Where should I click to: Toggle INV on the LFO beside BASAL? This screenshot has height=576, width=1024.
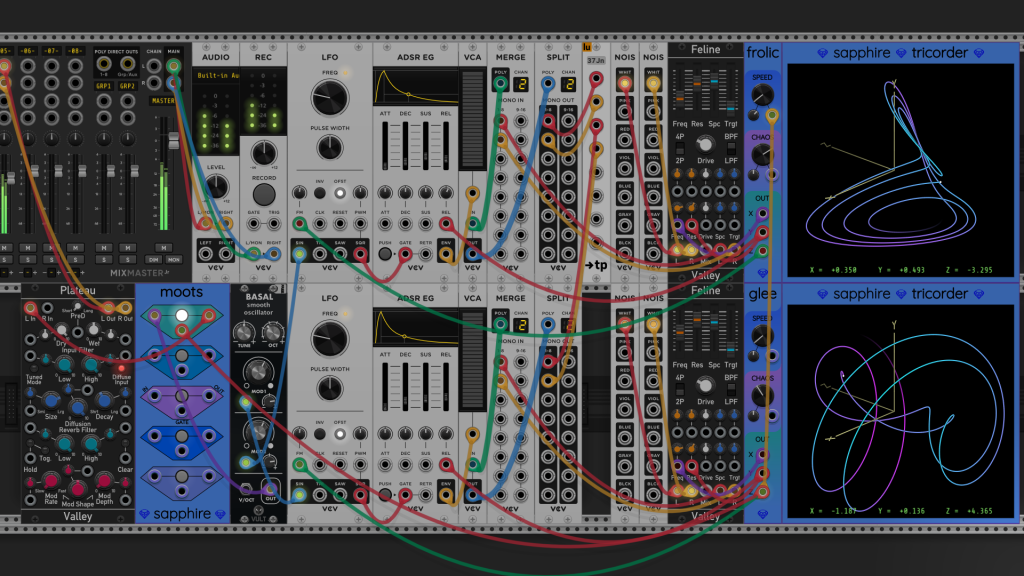coord(319,434)
